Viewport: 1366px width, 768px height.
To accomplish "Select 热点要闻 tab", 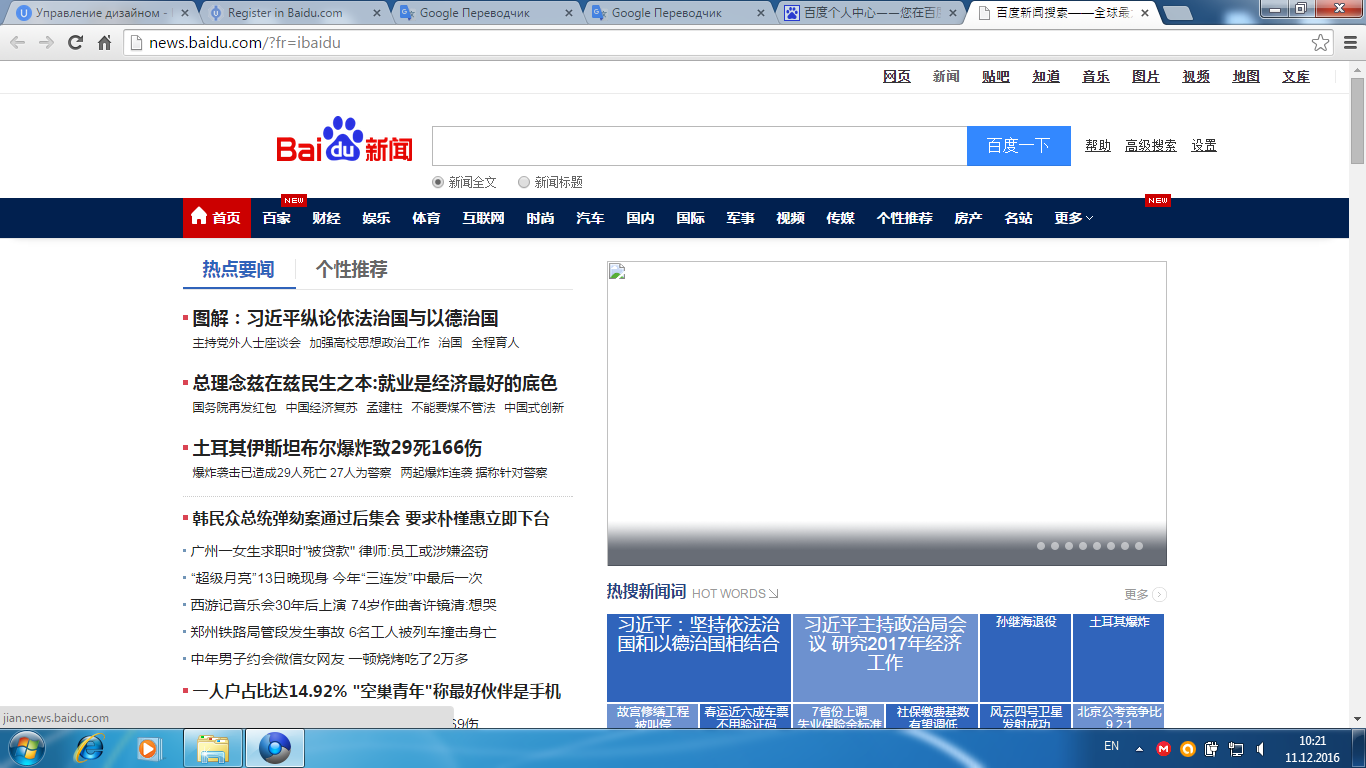I will [238, 269].
